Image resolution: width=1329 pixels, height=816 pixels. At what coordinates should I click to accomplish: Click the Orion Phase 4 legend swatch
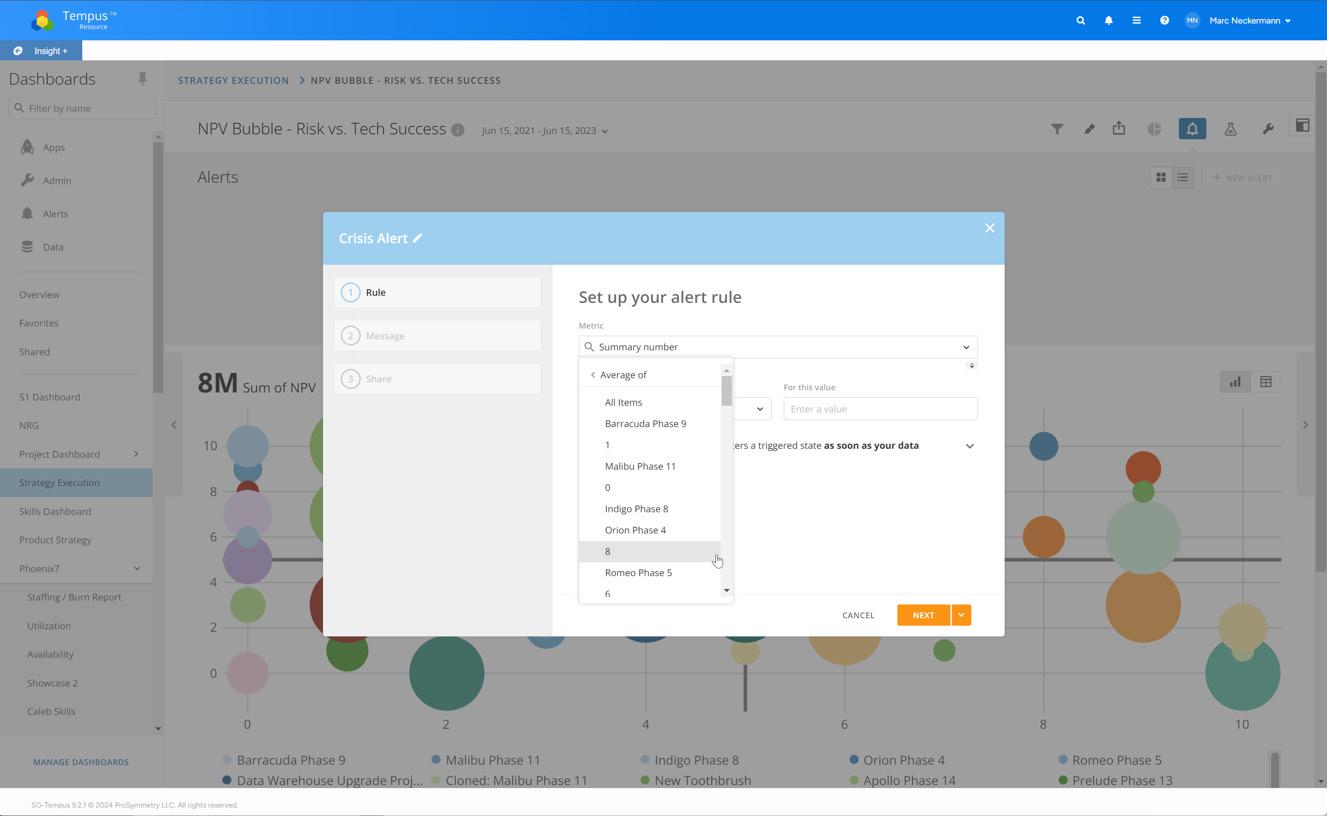coord(854,760)
